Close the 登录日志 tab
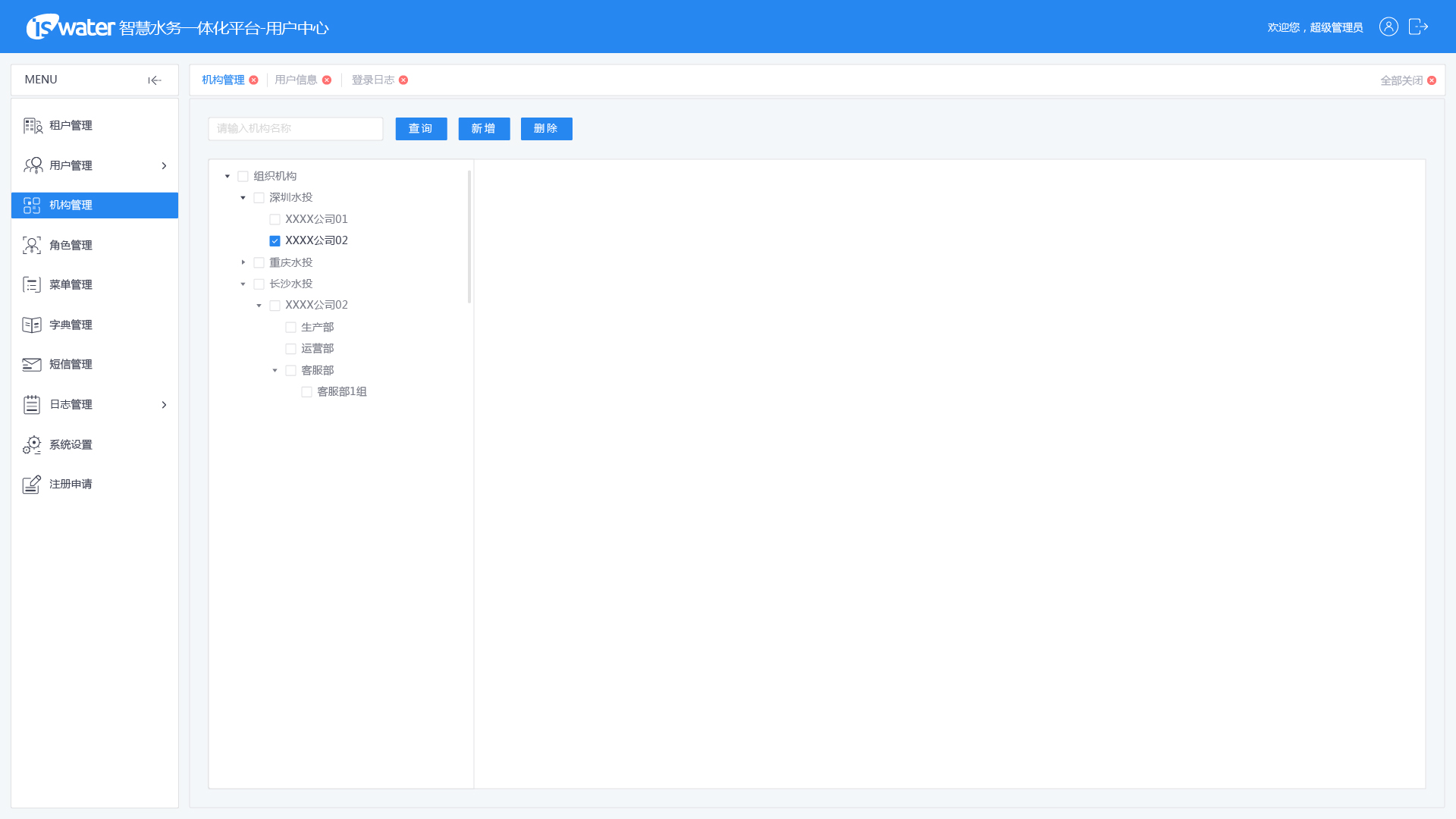 [403, 80]
